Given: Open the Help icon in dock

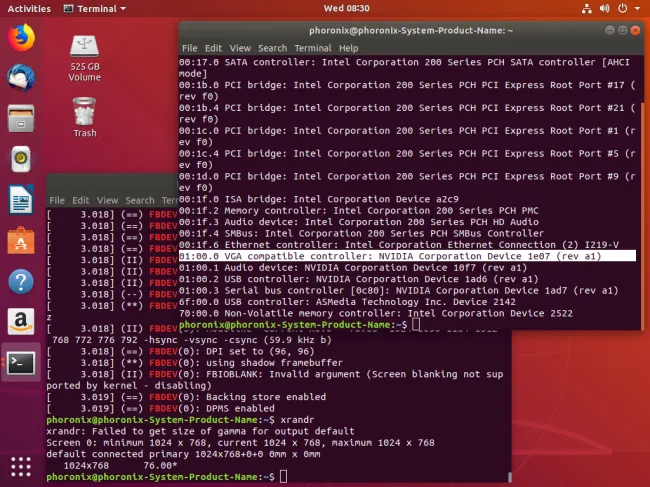Looking at the screenshot, I should (21, 281).
